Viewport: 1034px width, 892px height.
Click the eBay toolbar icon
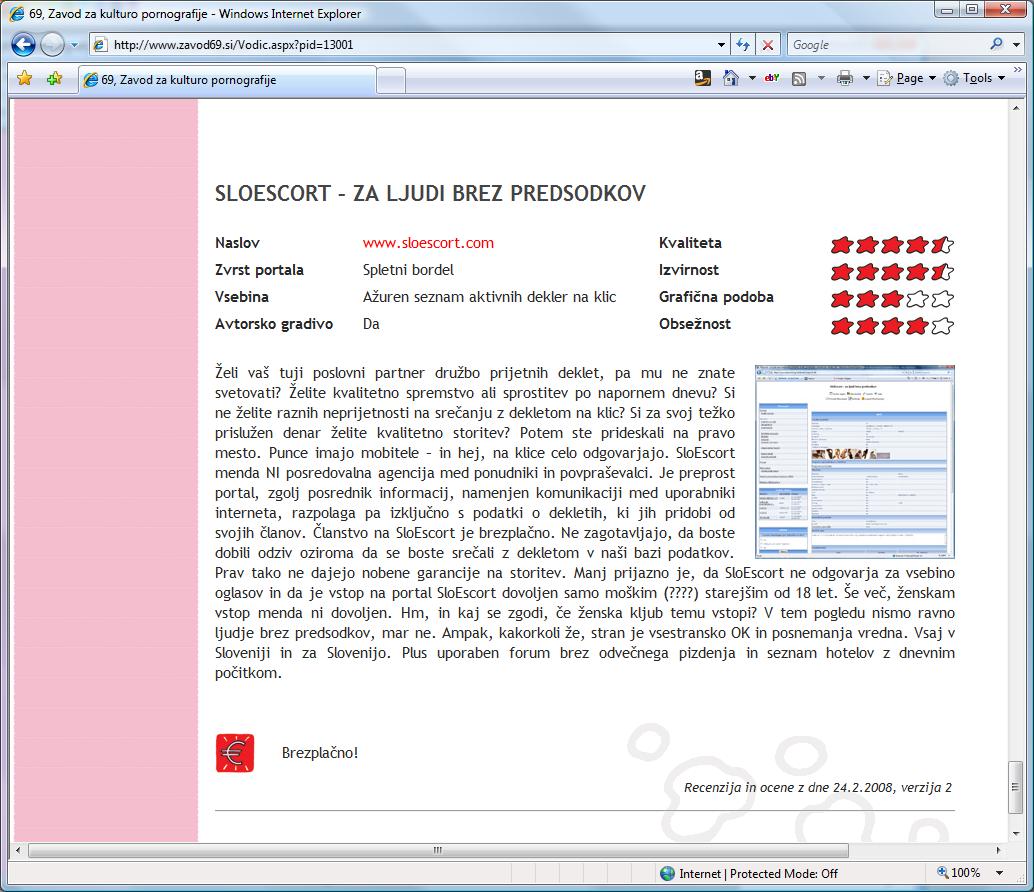point(771,78)
